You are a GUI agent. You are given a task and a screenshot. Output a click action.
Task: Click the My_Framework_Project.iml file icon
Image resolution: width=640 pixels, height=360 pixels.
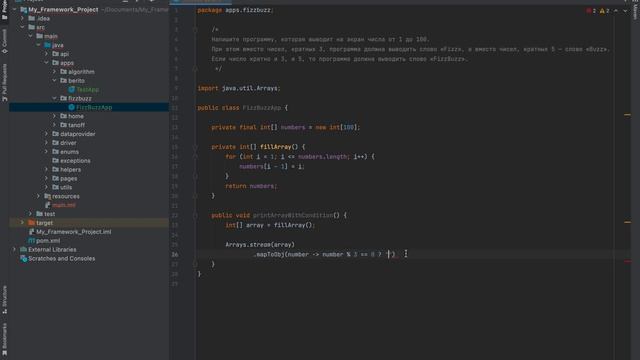31,232
